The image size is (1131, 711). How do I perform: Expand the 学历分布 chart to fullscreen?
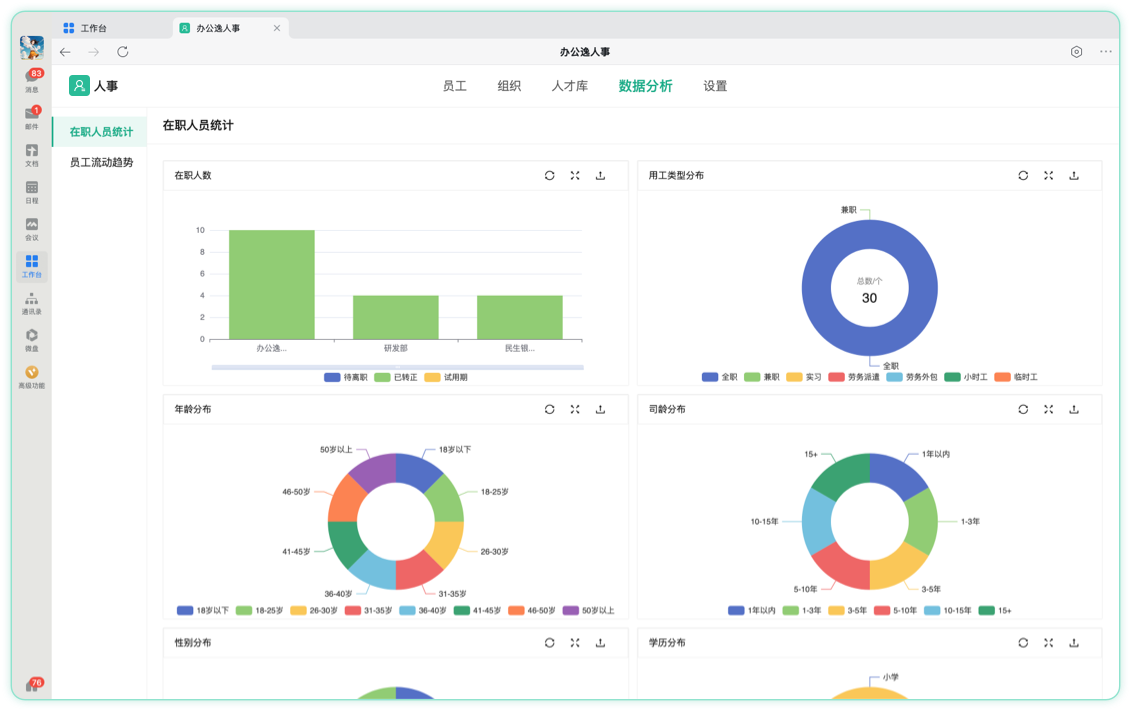(1049, 642)
